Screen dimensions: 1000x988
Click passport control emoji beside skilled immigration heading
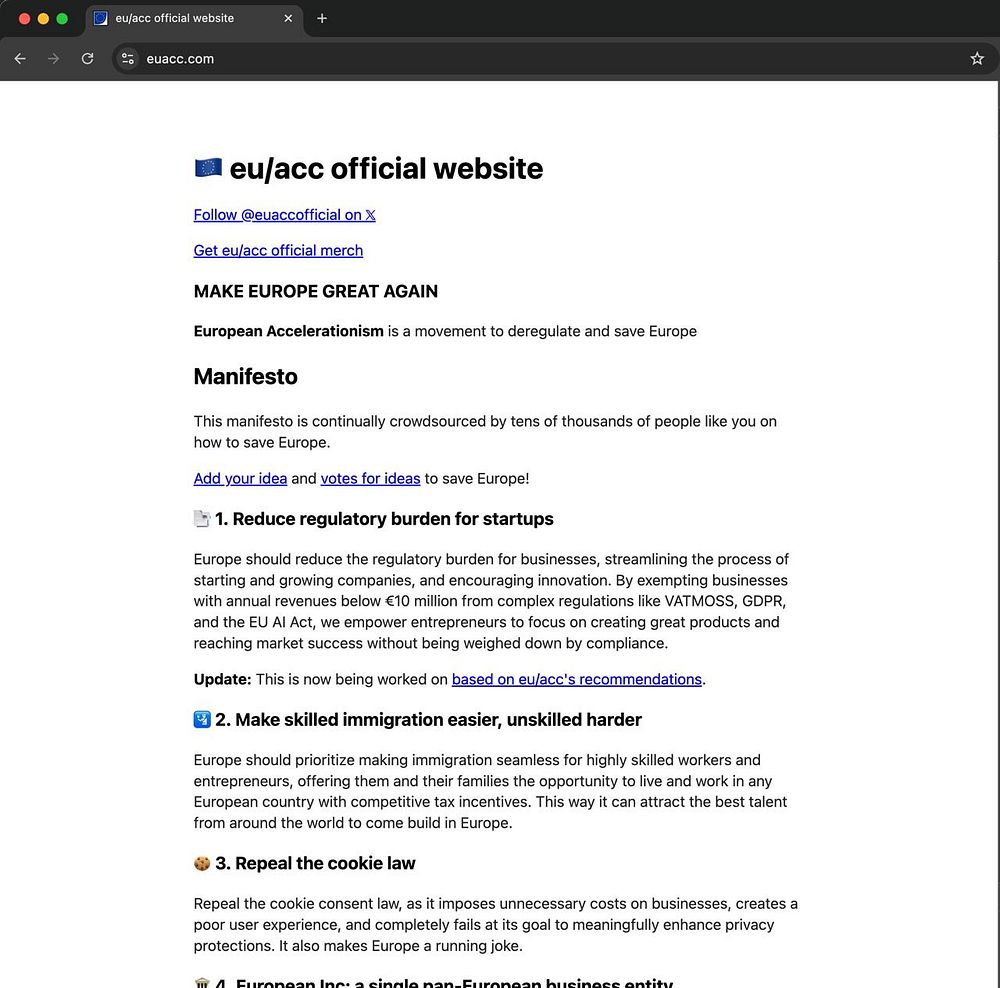point(202,719)
